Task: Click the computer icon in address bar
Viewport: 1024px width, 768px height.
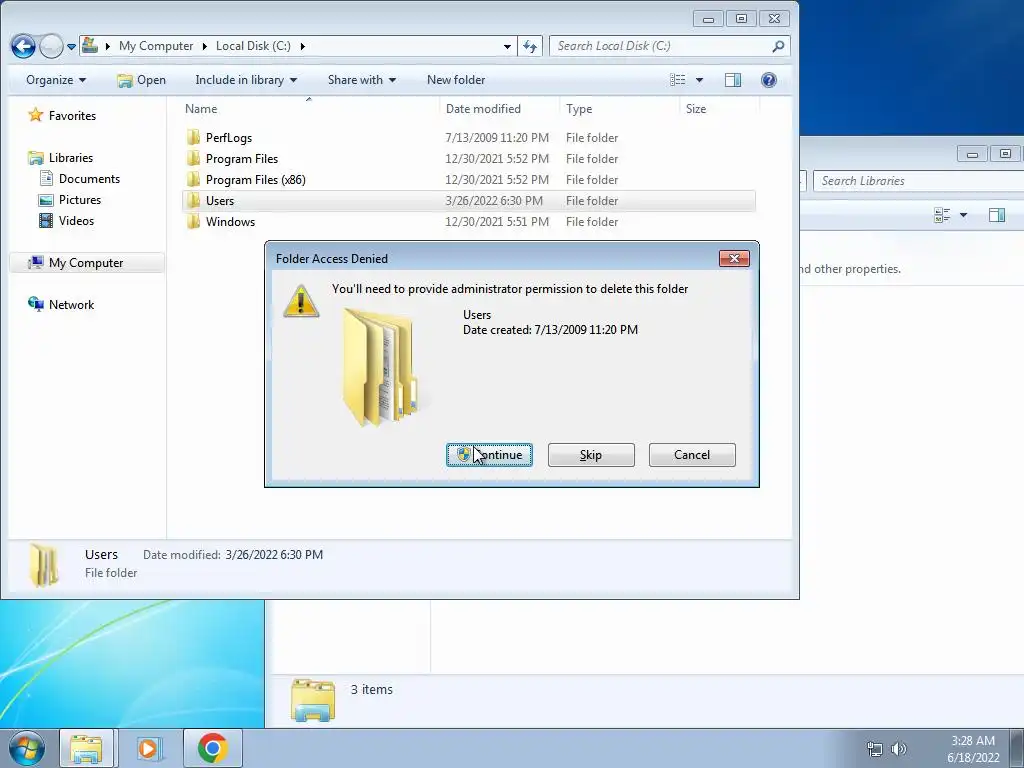Action: click(90, 46)
